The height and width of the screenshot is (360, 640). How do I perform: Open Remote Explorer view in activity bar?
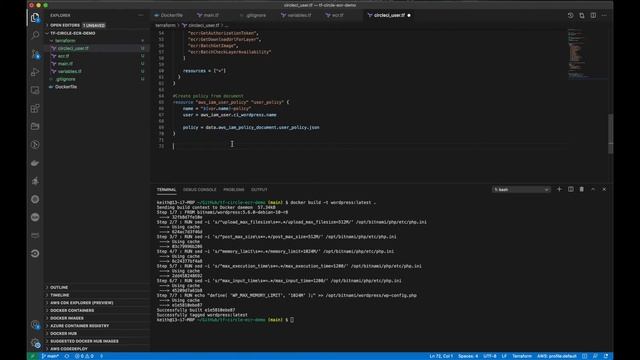coord(35,90)
